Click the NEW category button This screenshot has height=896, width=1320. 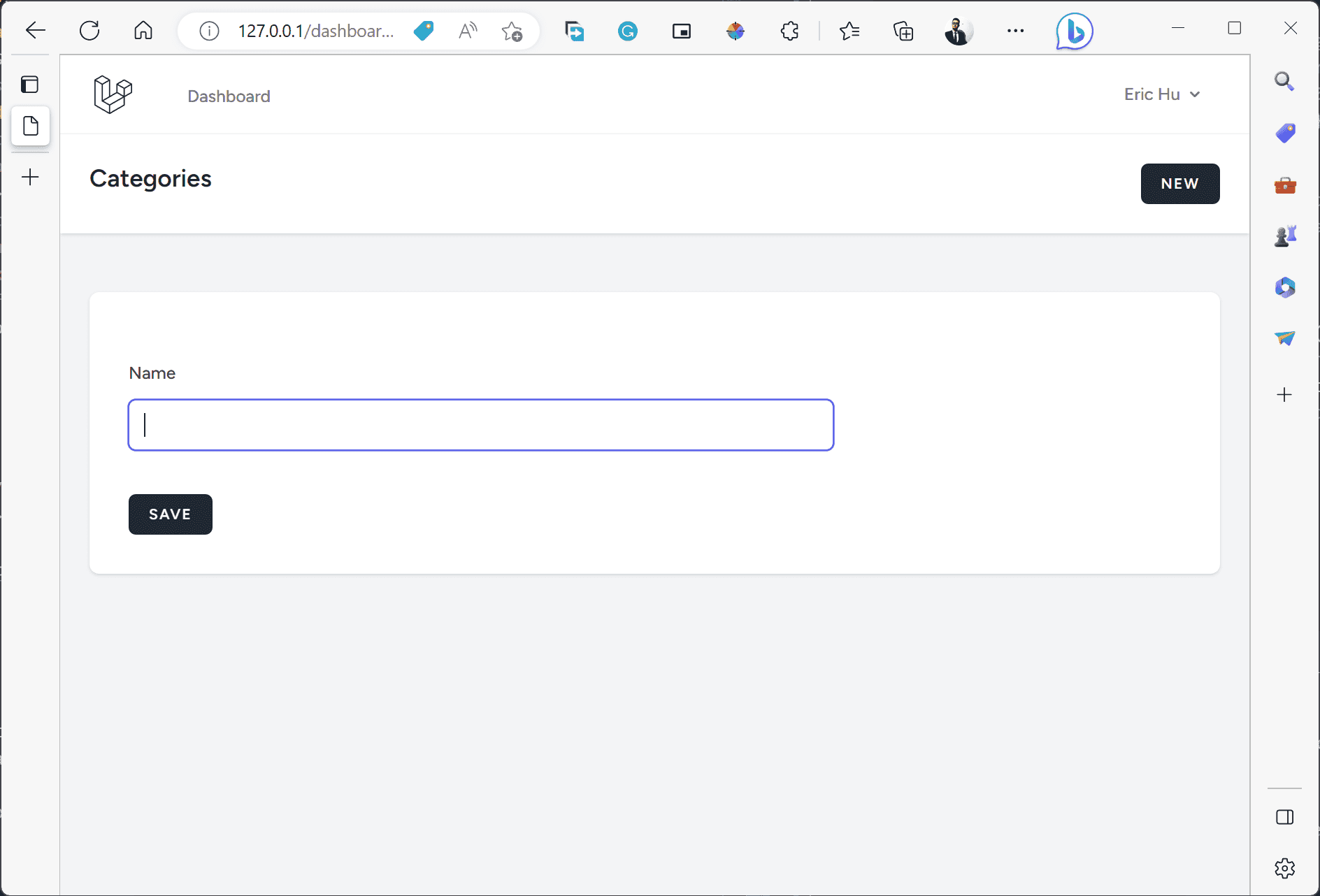click(x=1180, y=184)
